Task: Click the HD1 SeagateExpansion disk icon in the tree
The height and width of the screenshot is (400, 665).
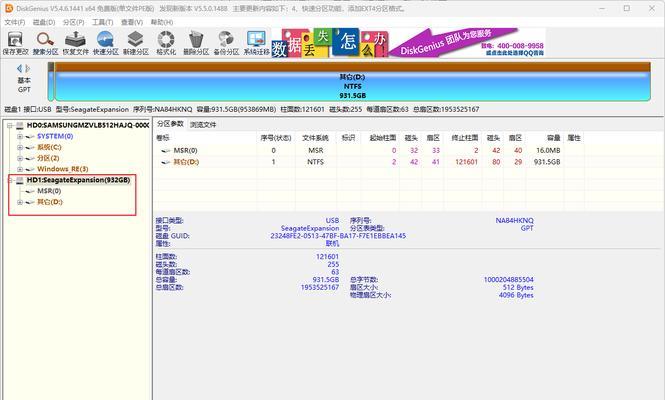Action: 20,180
